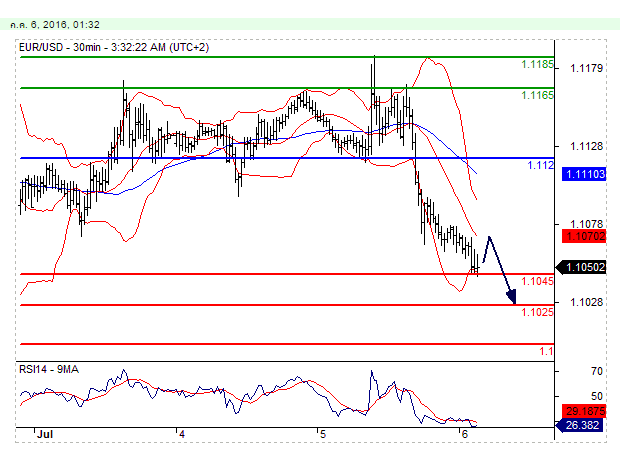Click the date header 'ค.ค. 6, 2016, 01:32'

55,25
